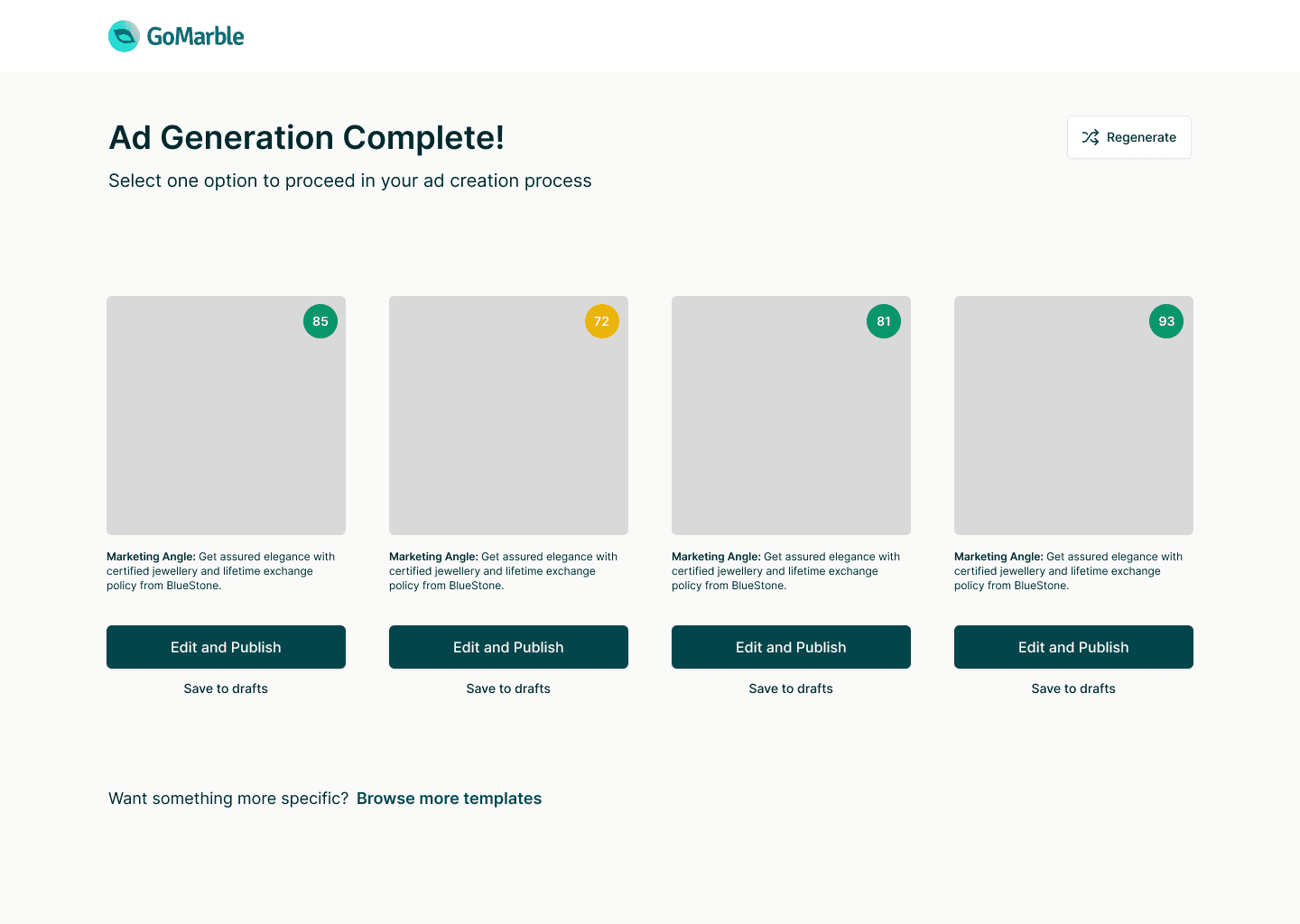Select the ad thumbnail scored 72

pyautogui.click(x=508, y=415)
